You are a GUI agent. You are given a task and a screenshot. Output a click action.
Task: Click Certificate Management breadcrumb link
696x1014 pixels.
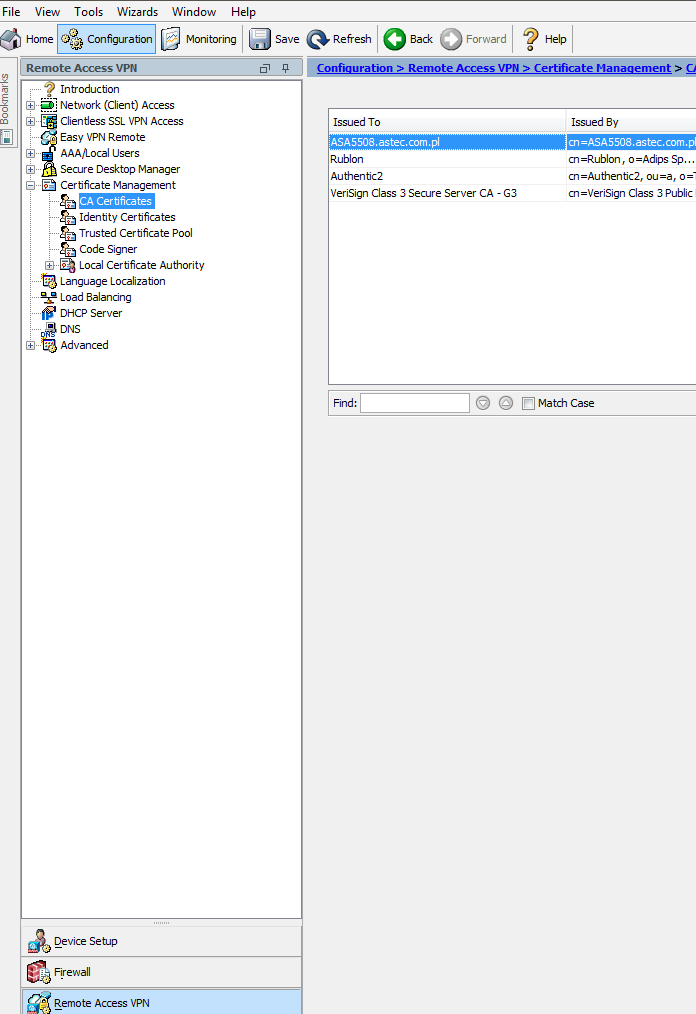click(602, 68)
